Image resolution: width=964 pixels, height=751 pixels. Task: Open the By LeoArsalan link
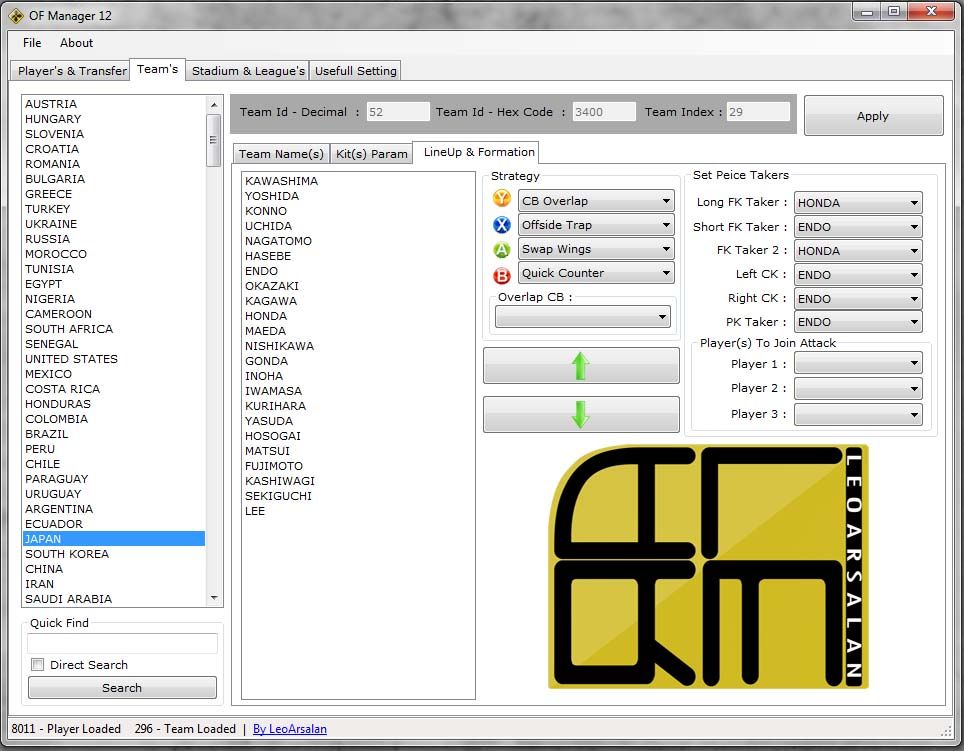coord(290,729)
